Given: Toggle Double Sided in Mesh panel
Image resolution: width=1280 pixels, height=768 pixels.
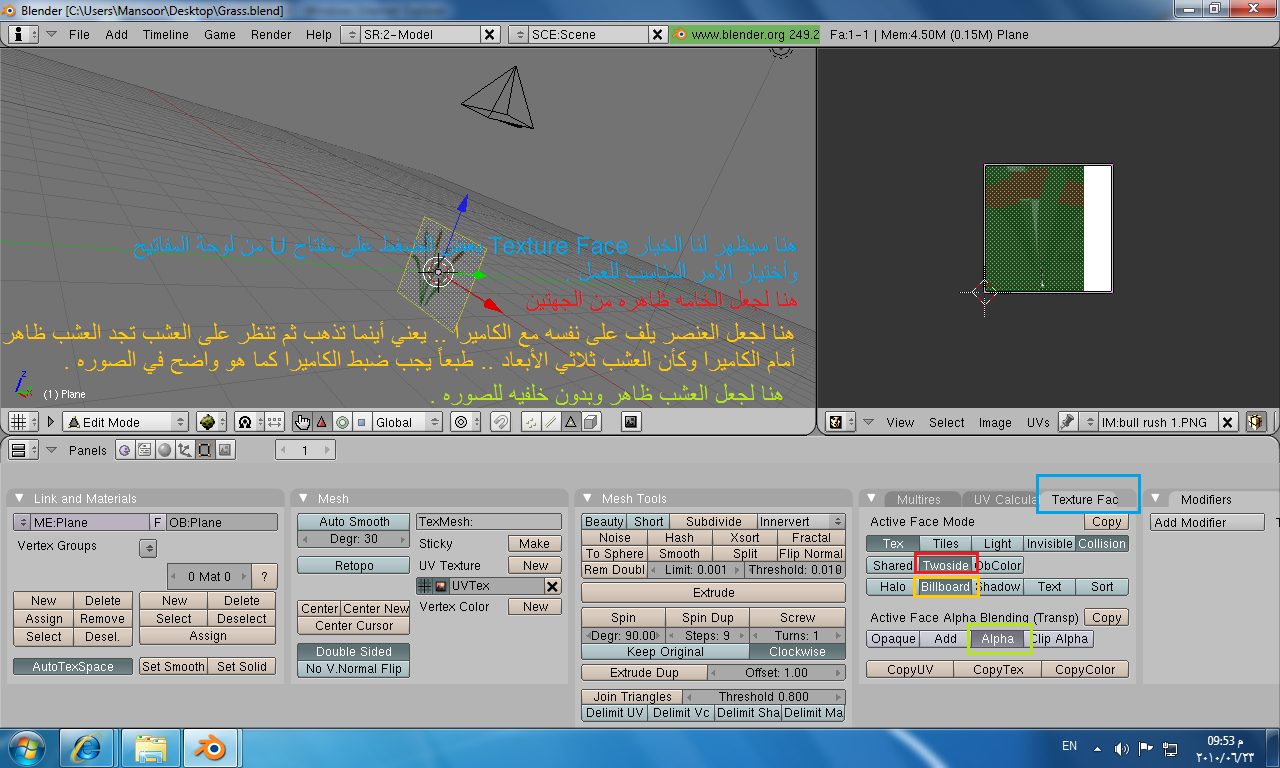Looking at the screenshot, I should [x=354, y=651].
